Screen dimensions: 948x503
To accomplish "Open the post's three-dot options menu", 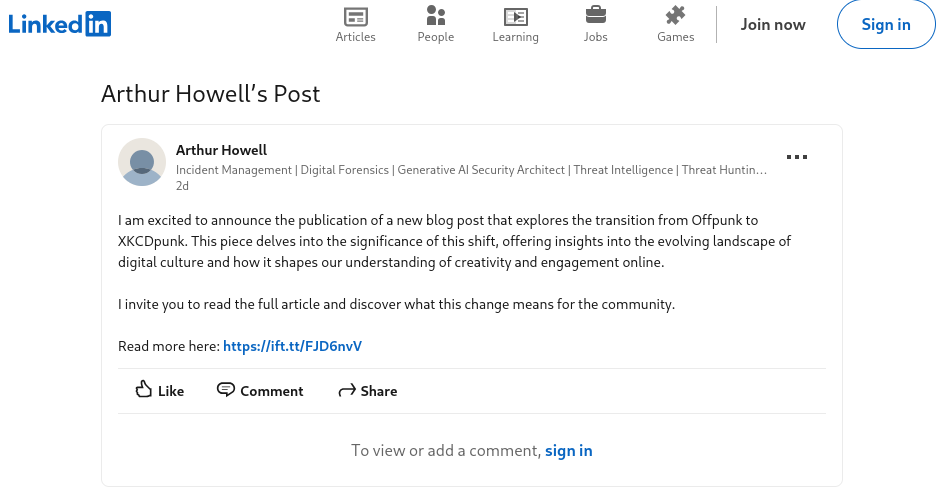I will tap(796, 157).
